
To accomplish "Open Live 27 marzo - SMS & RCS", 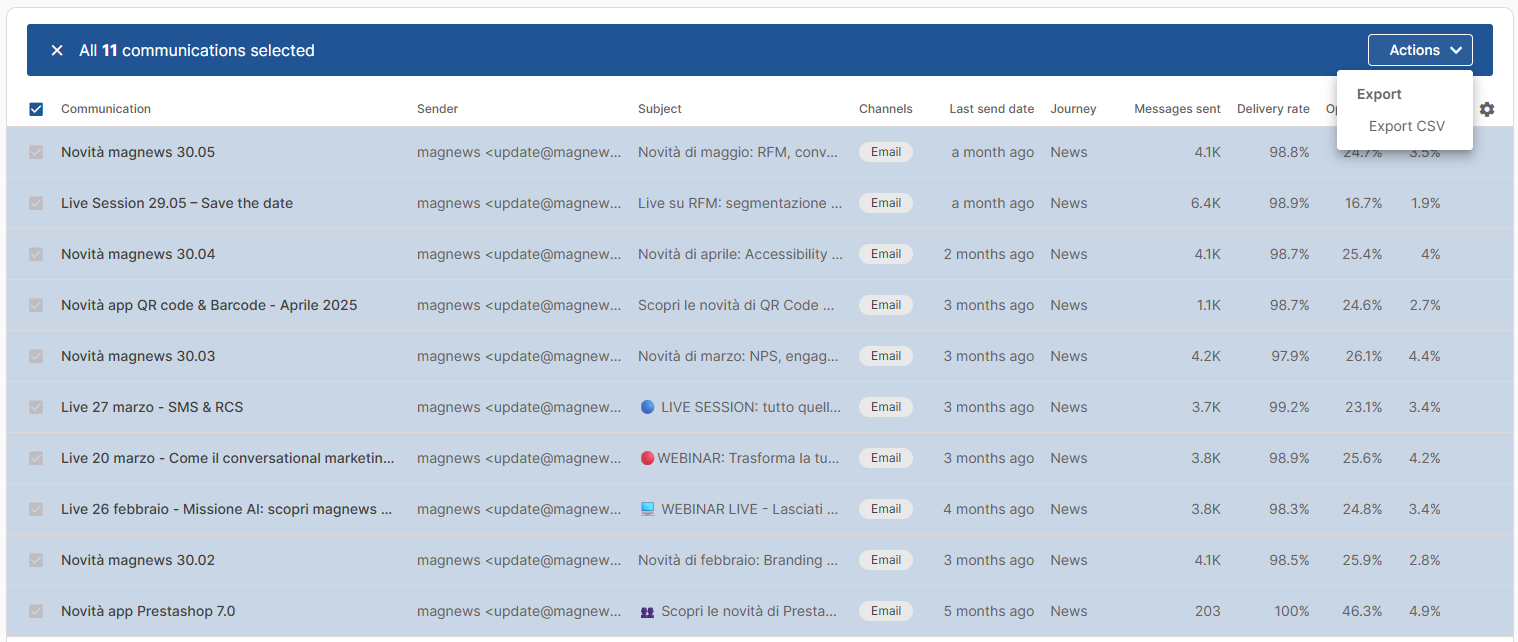I will [x=152, y=407].
